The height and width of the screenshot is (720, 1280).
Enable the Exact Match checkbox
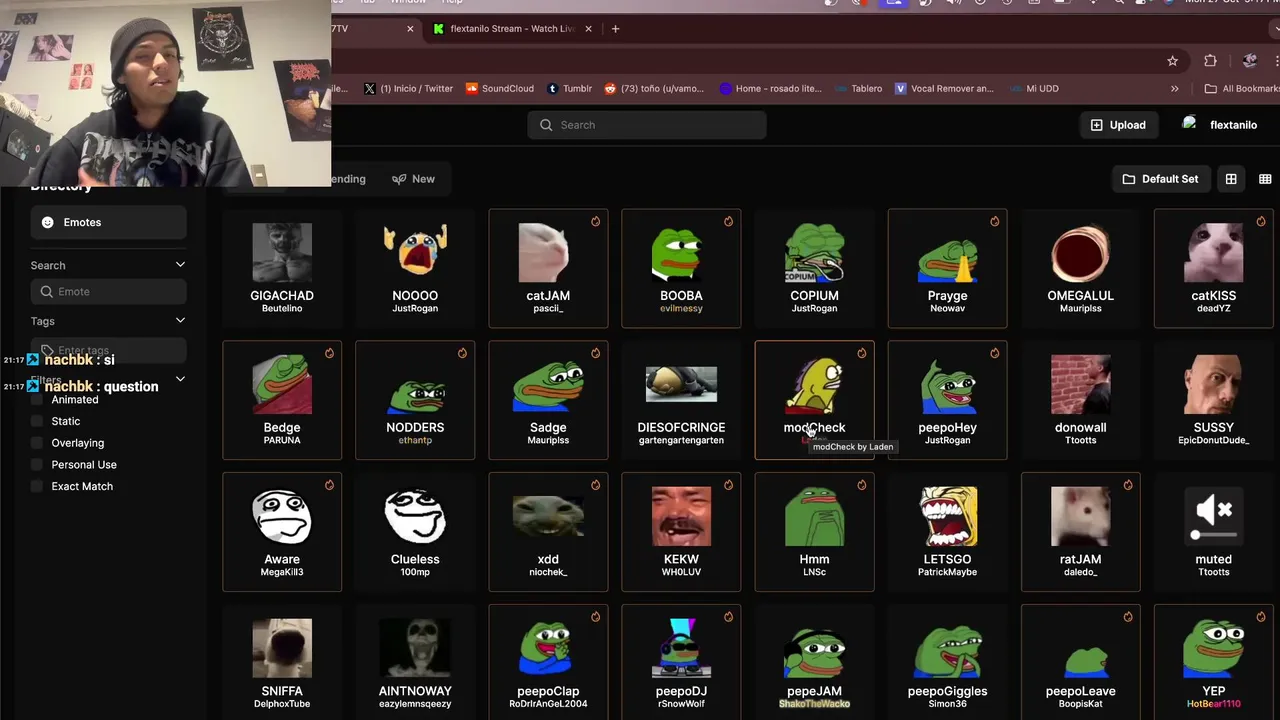coord(38,486)
